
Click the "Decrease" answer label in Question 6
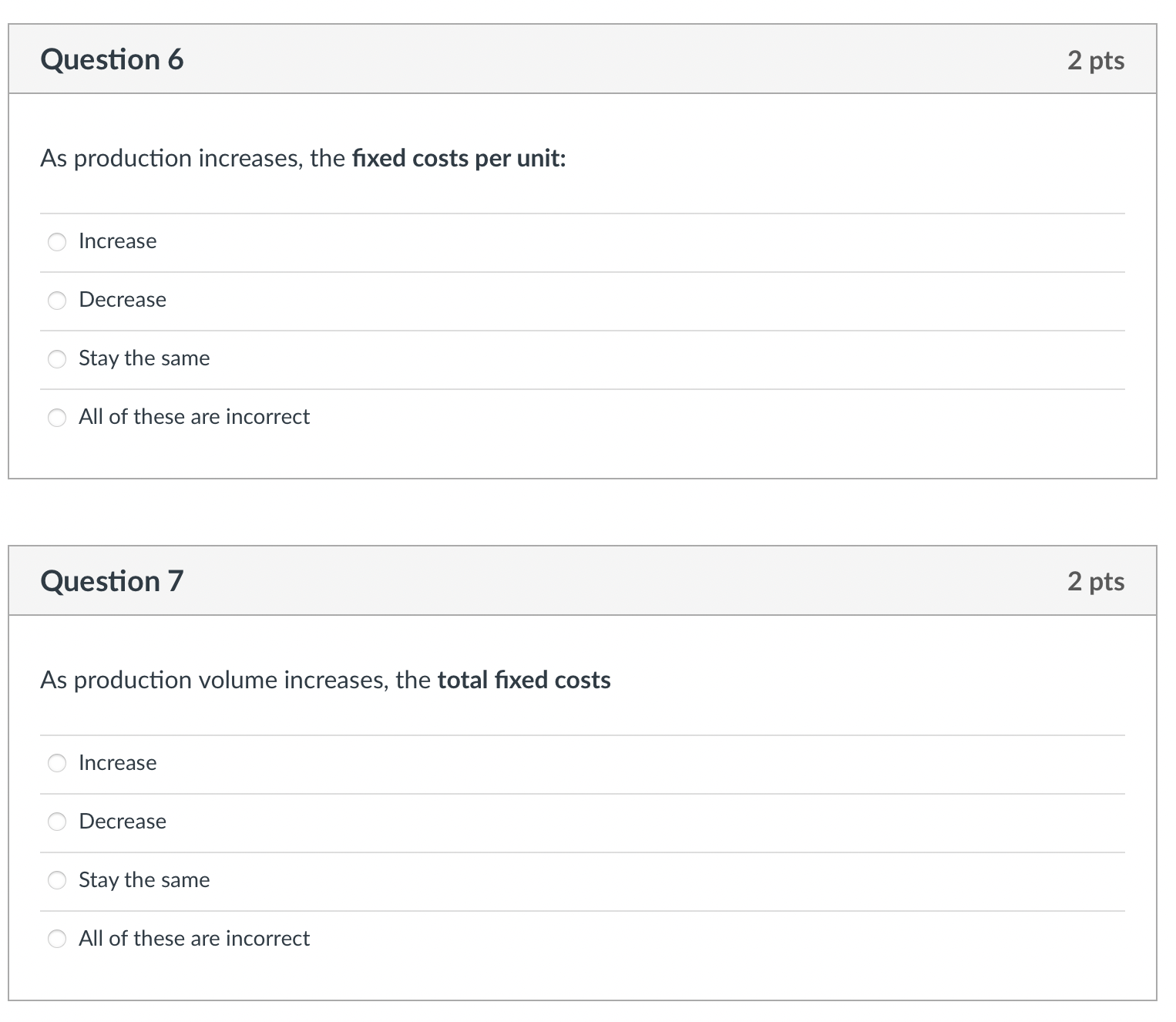122,300
